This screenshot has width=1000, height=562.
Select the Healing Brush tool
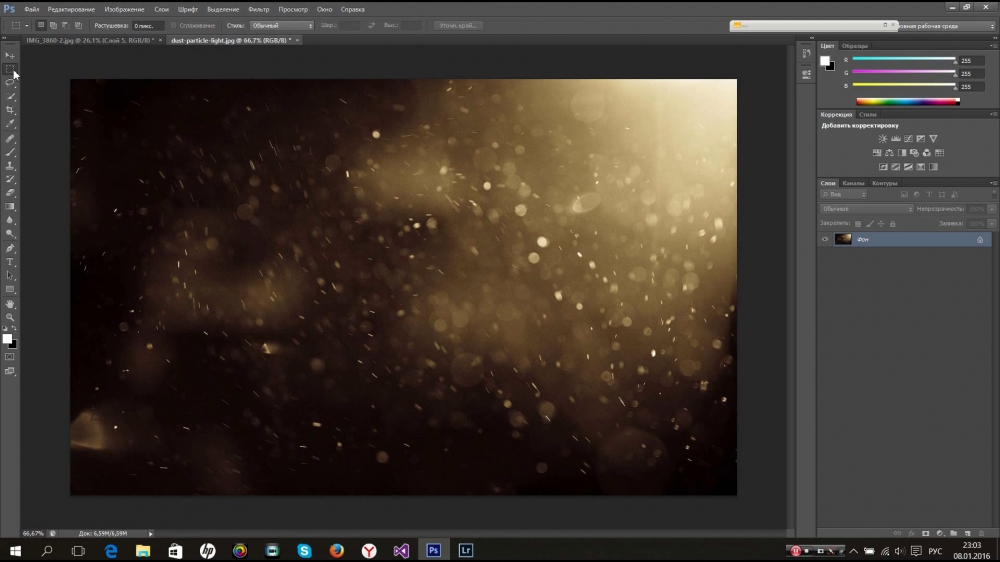(10, 138)
